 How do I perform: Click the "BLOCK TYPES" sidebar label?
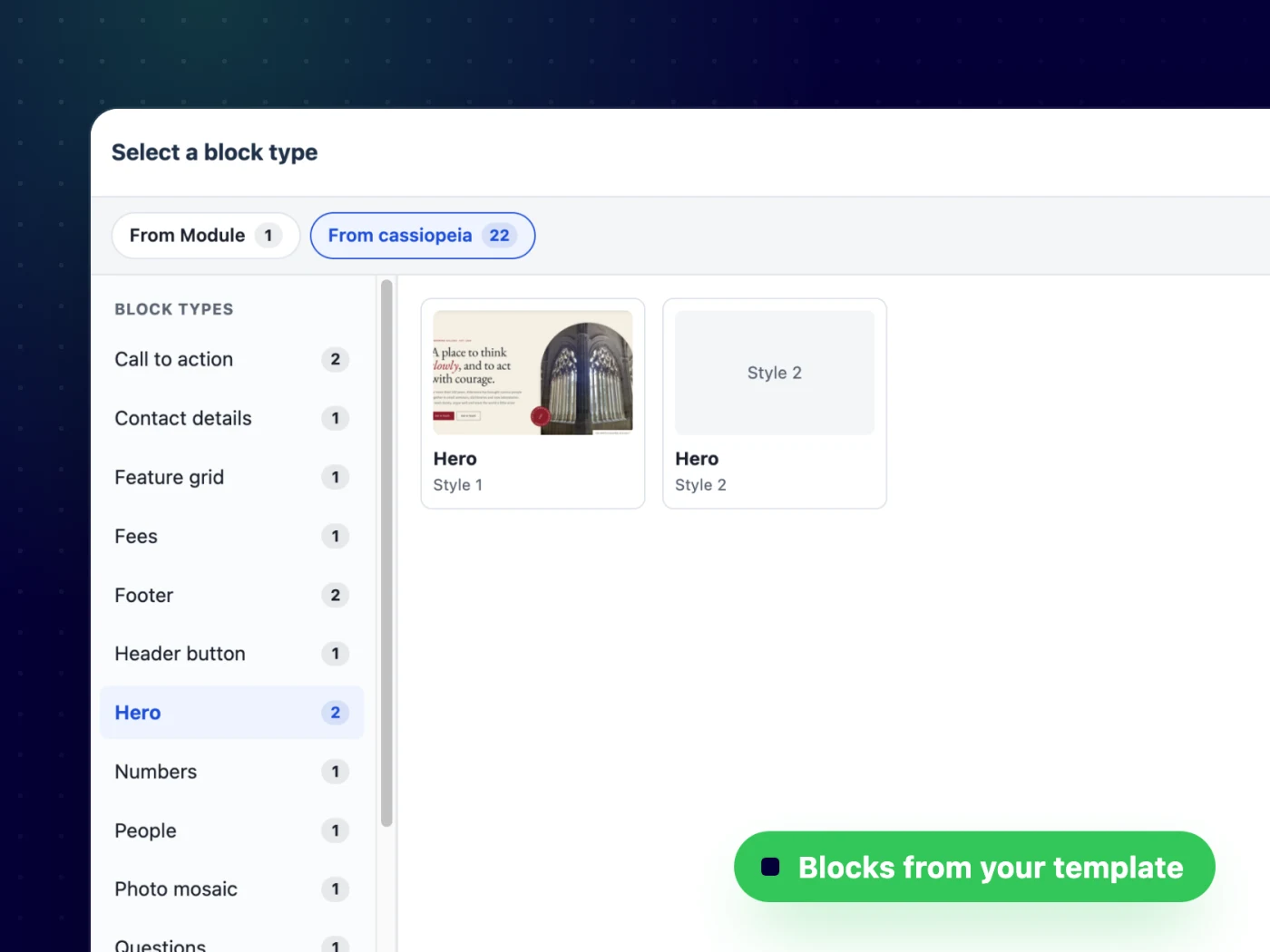[174, 309]
